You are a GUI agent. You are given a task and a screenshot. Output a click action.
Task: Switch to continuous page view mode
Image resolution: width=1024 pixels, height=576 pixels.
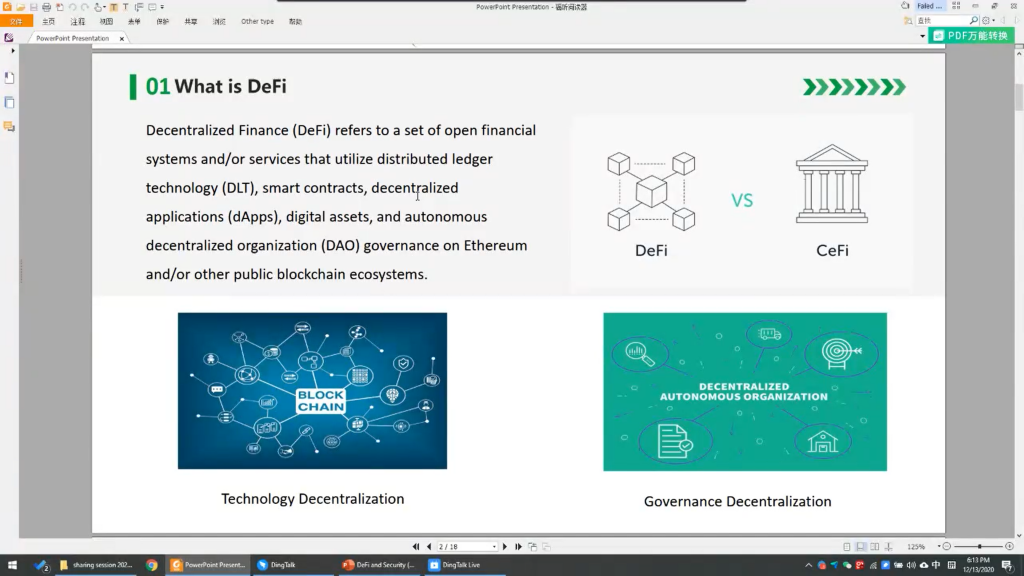[861, 547]
